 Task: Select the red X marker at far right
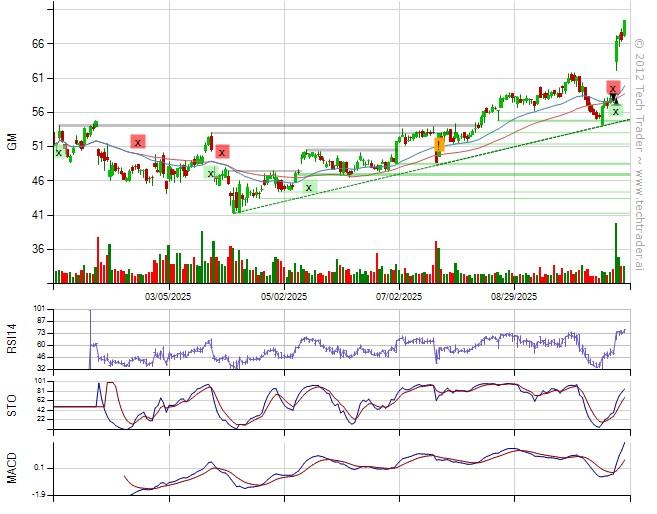613,89
